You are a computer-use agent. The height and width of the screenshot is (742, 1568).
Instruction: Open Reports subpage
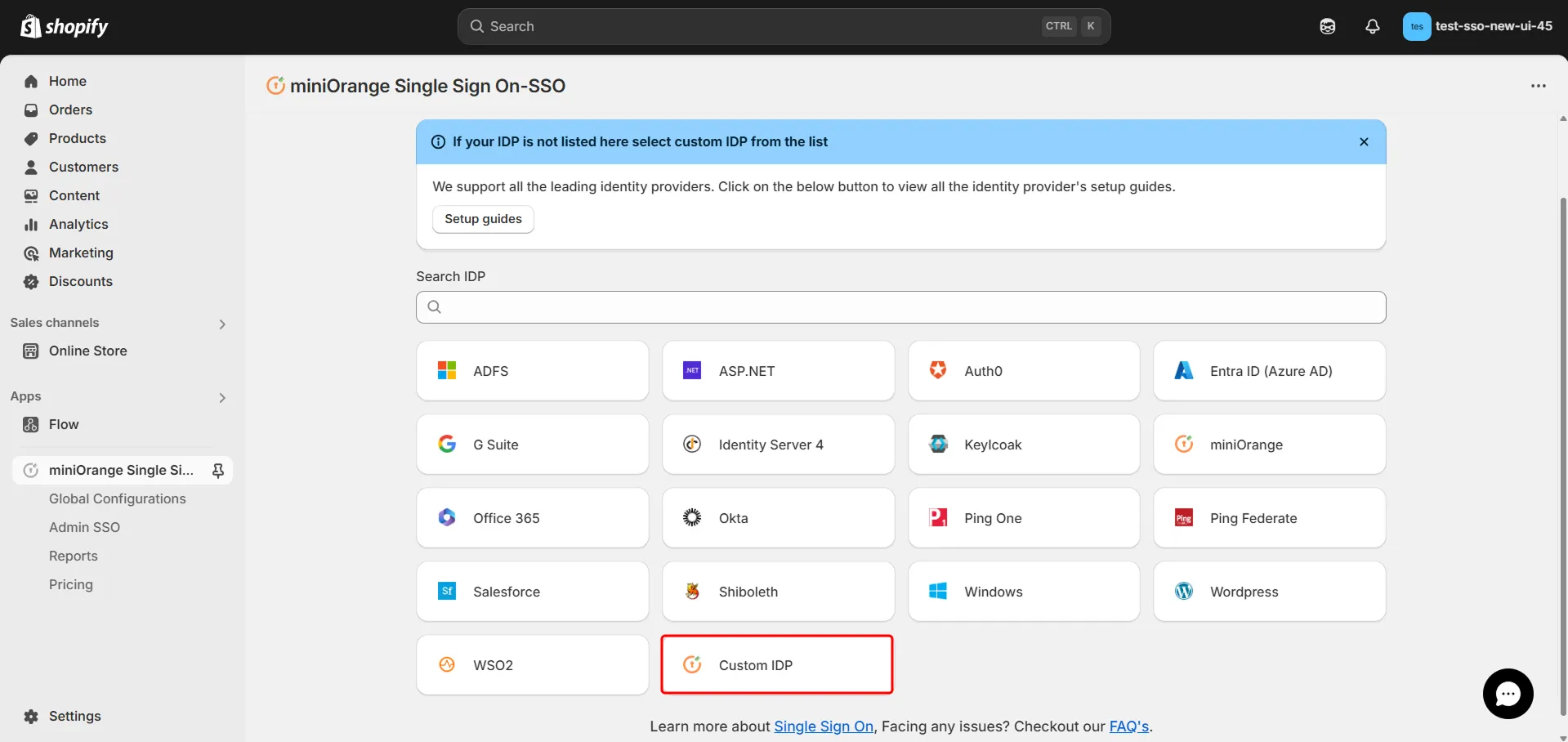pos(73,556)
